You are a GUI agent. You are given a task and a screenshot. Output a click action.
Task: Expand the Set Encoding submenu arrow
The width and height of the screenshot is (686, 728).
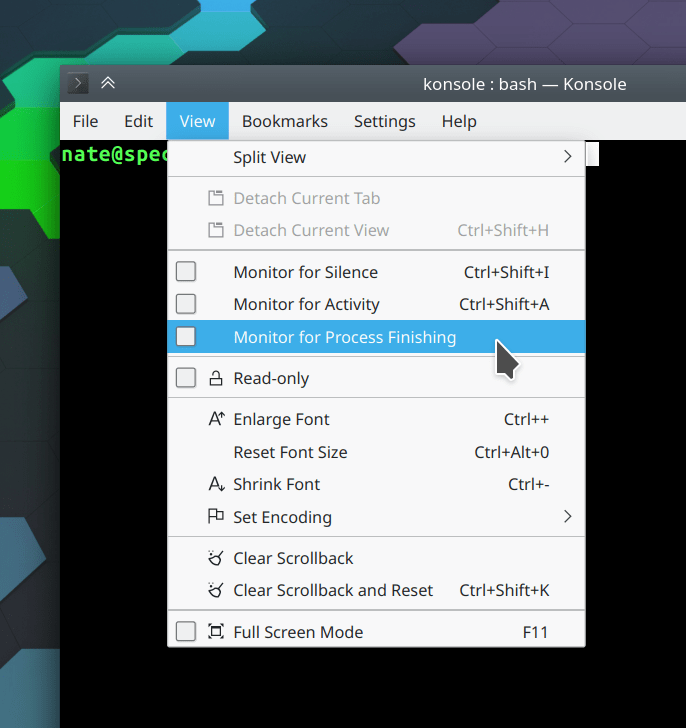coord(567,517)
